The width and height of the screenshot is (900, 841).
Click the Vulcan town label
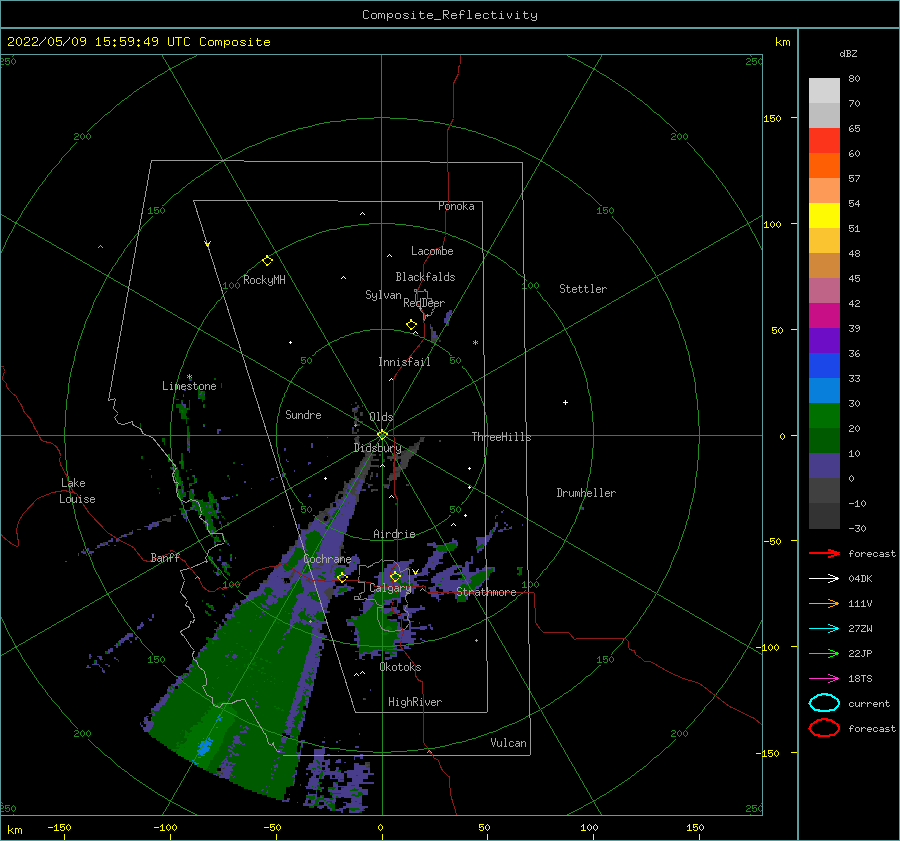[508, 743]
